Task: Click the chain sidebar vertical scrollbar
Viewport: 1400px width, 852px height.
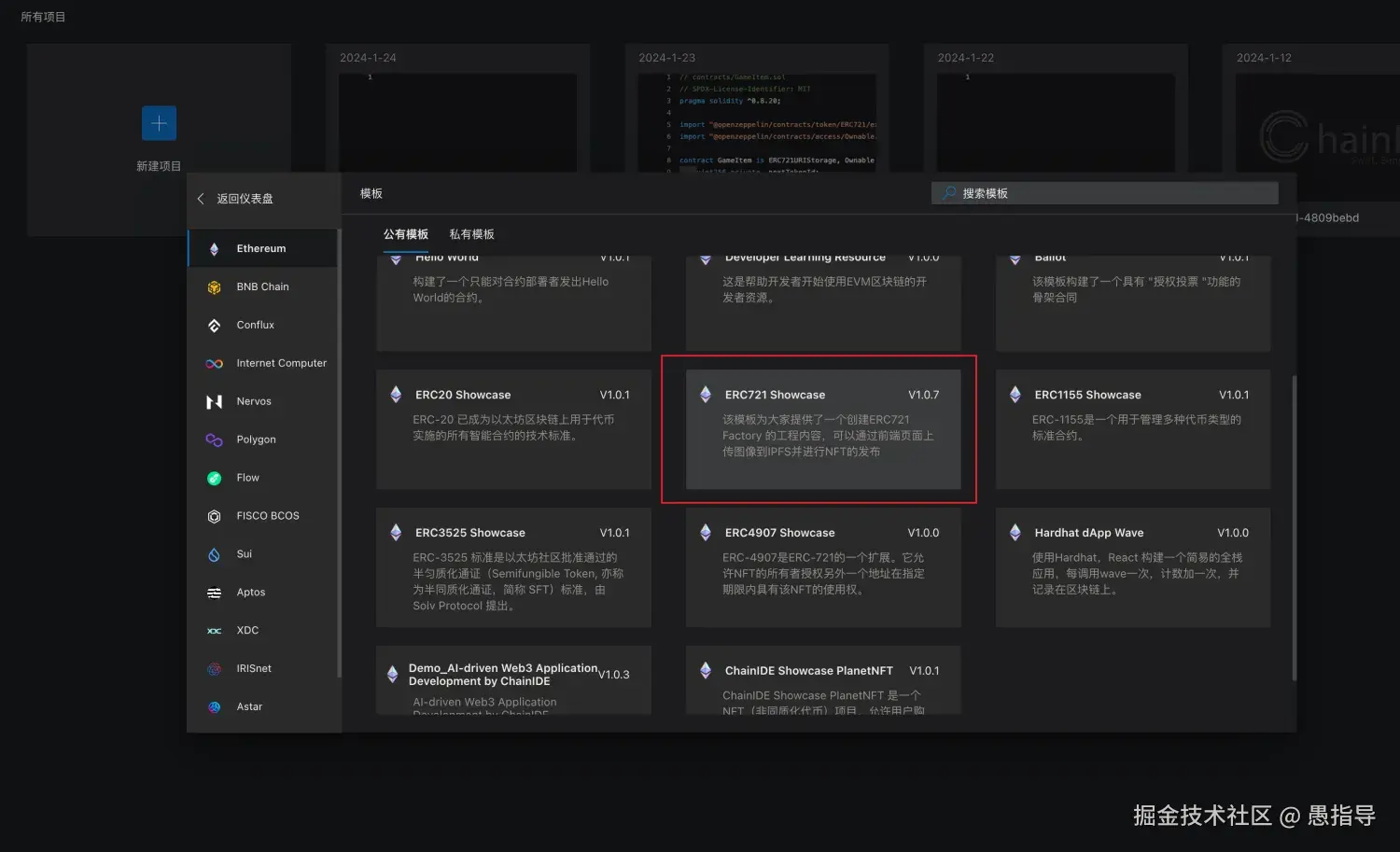Action: pyautogui.click(x=339, y=453)
